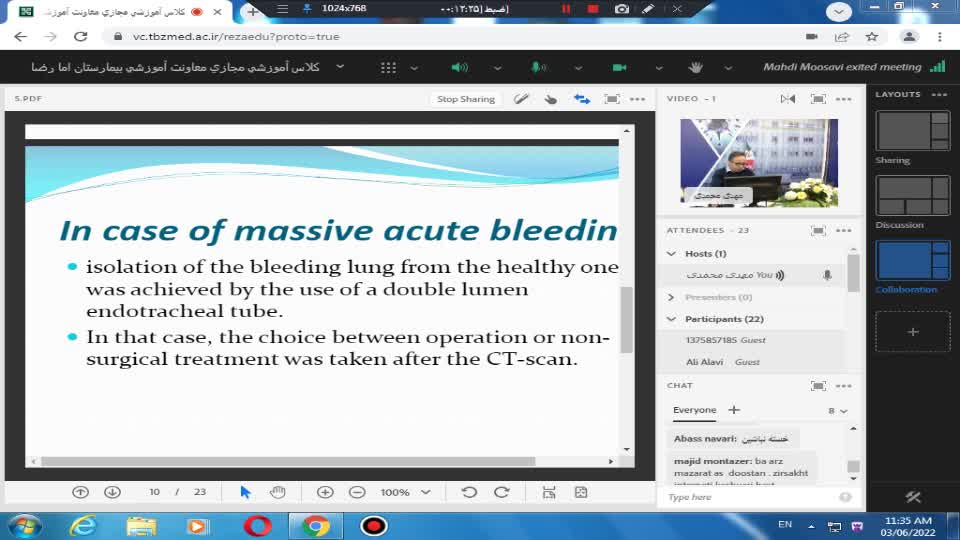Click the chat Type here field
This screenshot has width=960, height=540.
[750, 497]
